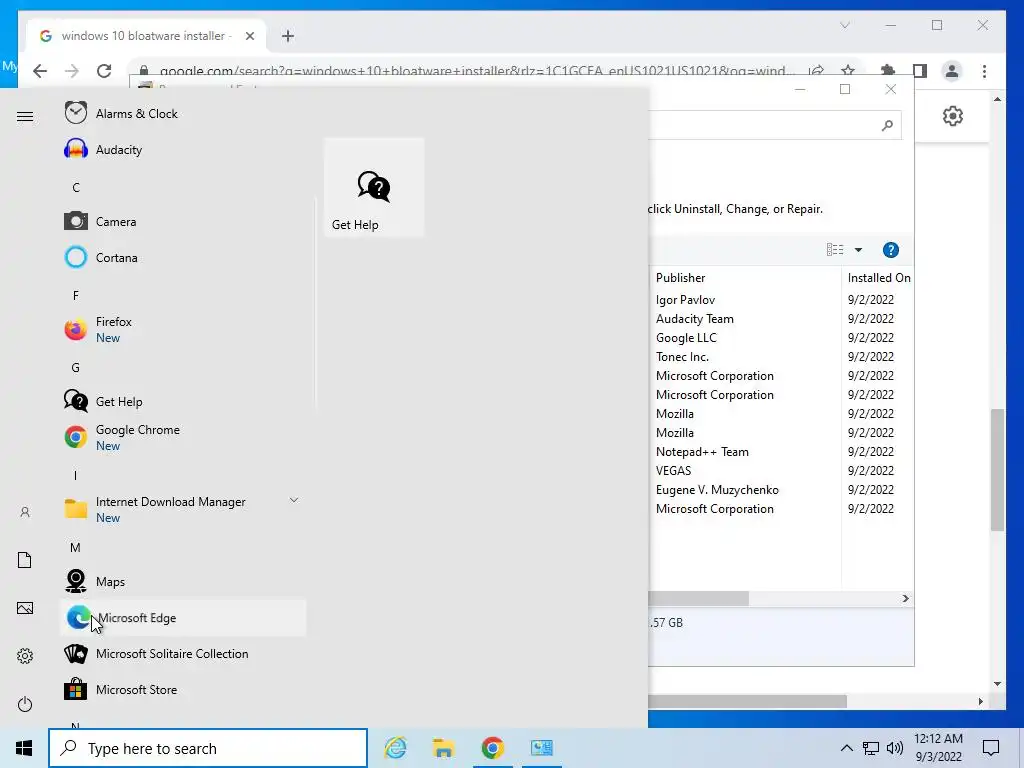
Task: Bookmark this page with the star icon
Action: click(x=848, y=71)
